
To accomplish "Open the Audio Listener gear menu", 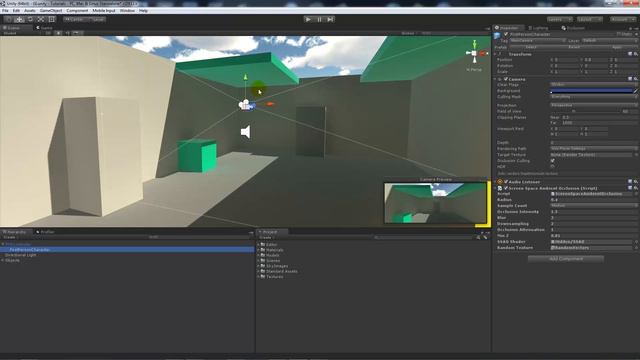I will (x=636, y=182).
